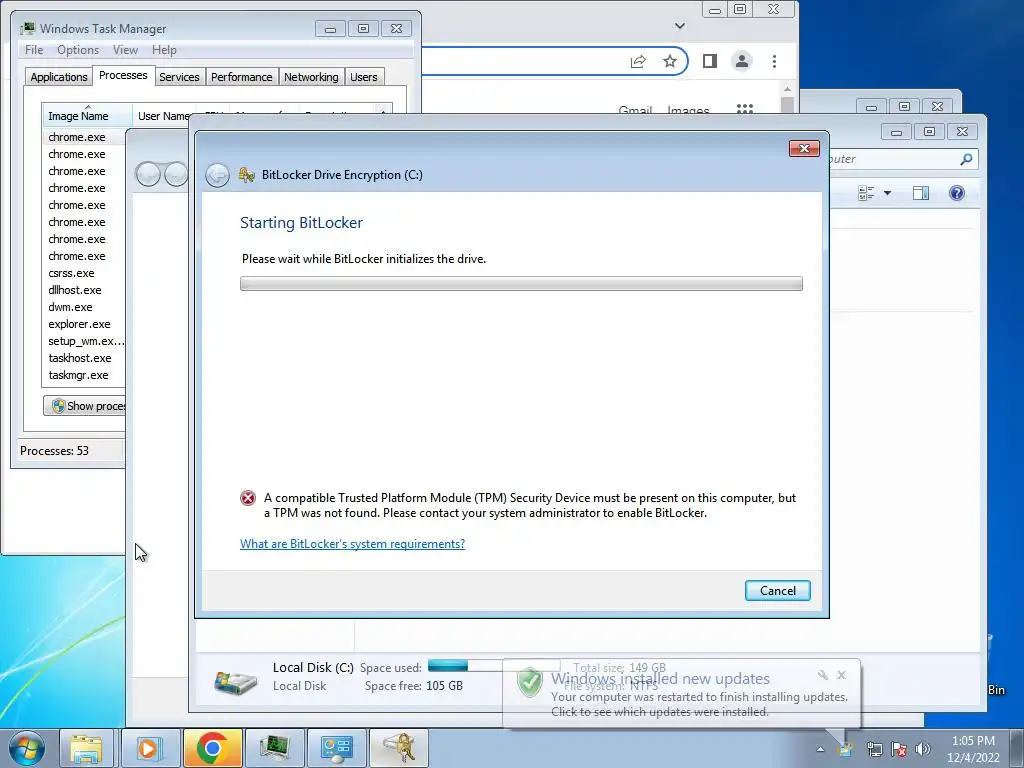Switch to Performance tab
Viewport: 1024px width, 768px height.
[x=242, y=77]
